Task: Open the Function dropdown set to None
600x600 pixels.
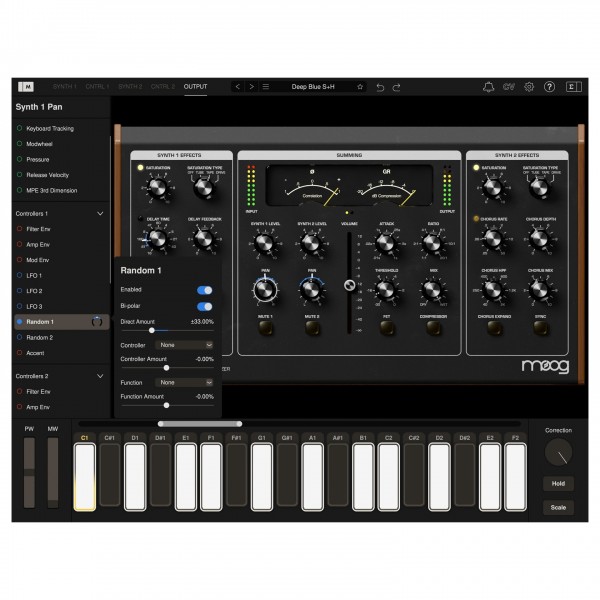Action: pos(184,383)
